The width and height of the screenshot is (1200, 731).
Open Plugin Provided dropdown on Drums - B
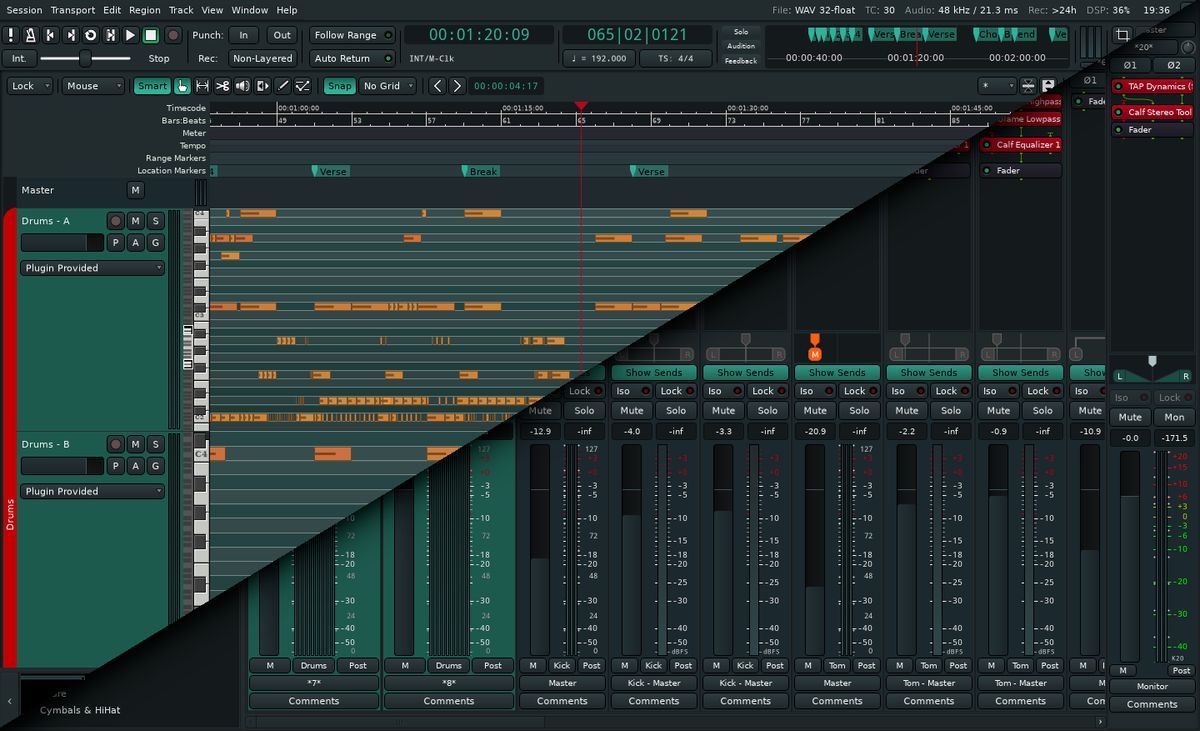coord(92,491)
